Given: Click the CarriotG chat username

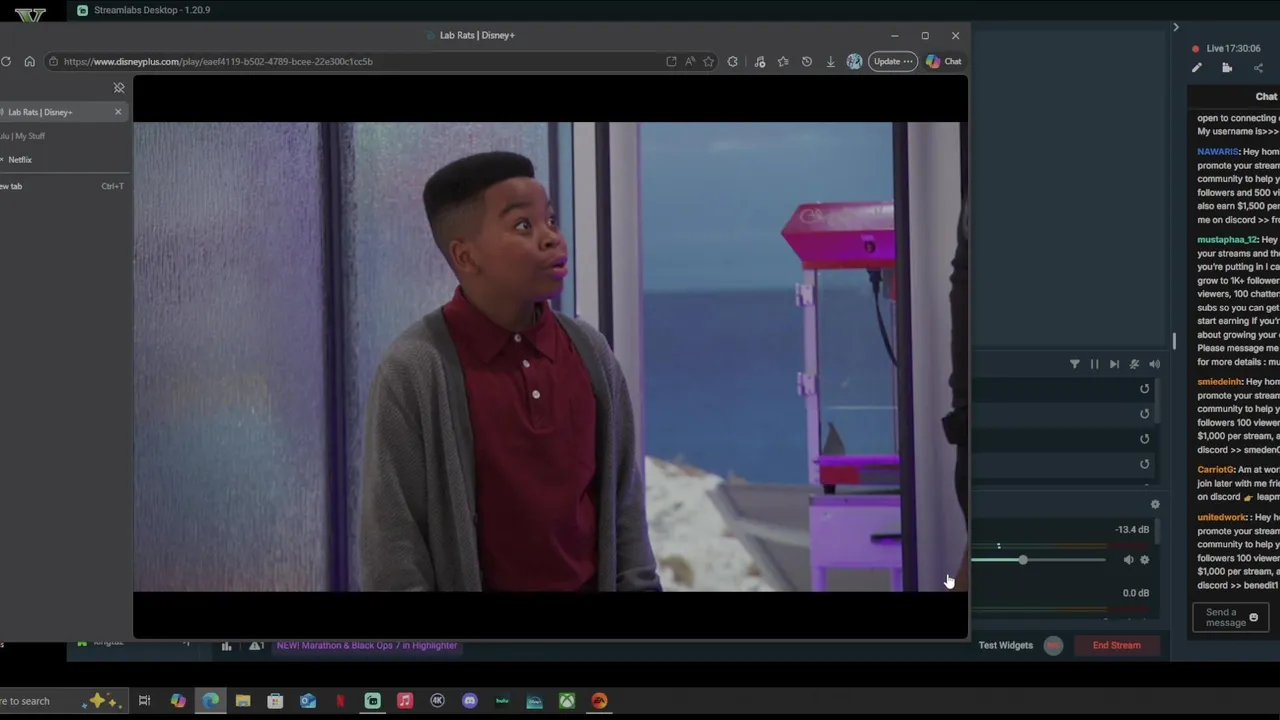Looking at the screenshot, I should coord(1216,470).
